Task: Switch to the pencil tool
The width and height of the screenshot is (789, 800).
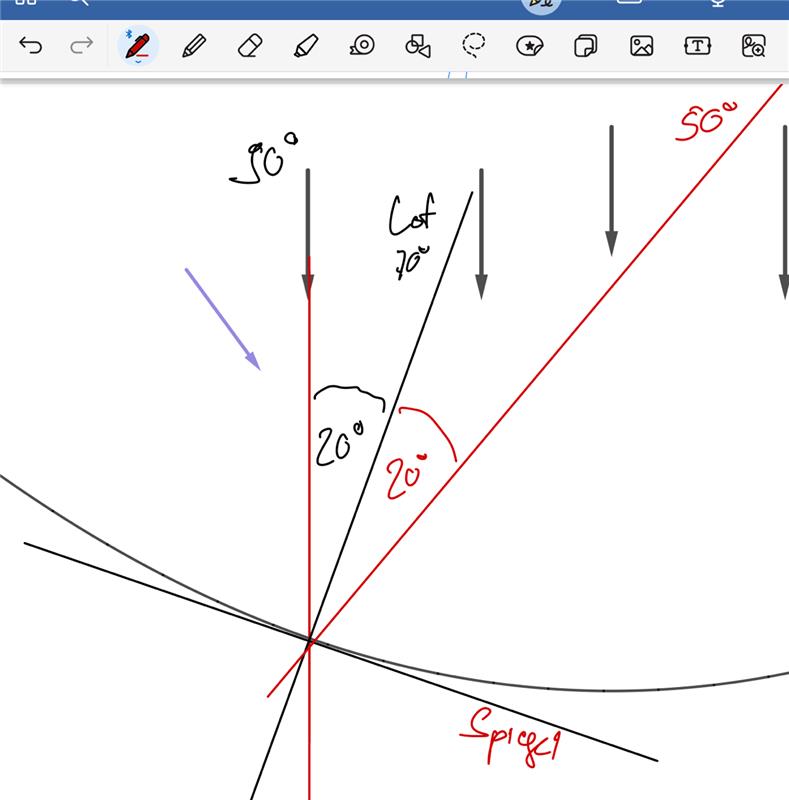Action: (x=194, y=46)
